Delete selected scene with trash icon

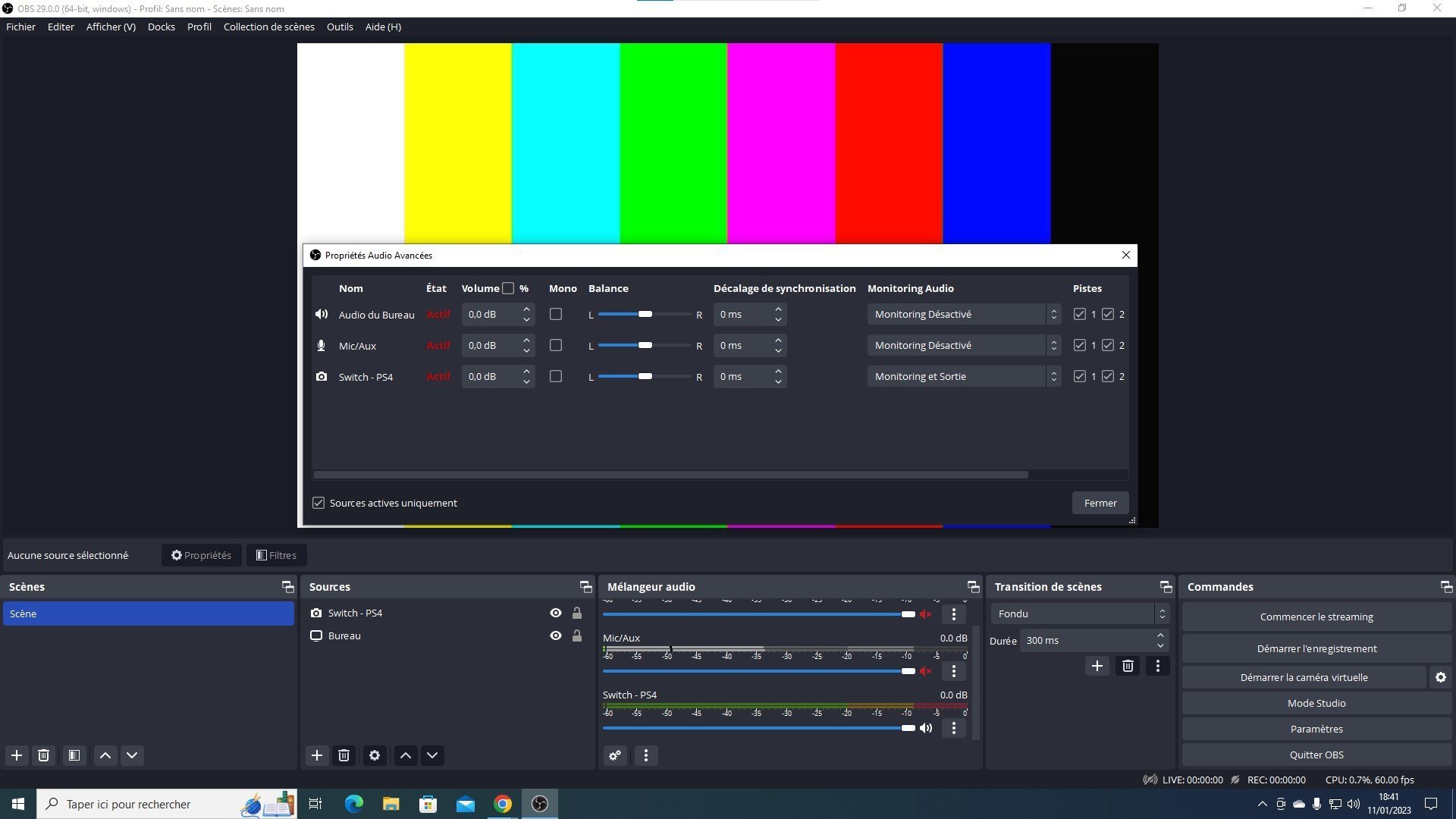43,755
